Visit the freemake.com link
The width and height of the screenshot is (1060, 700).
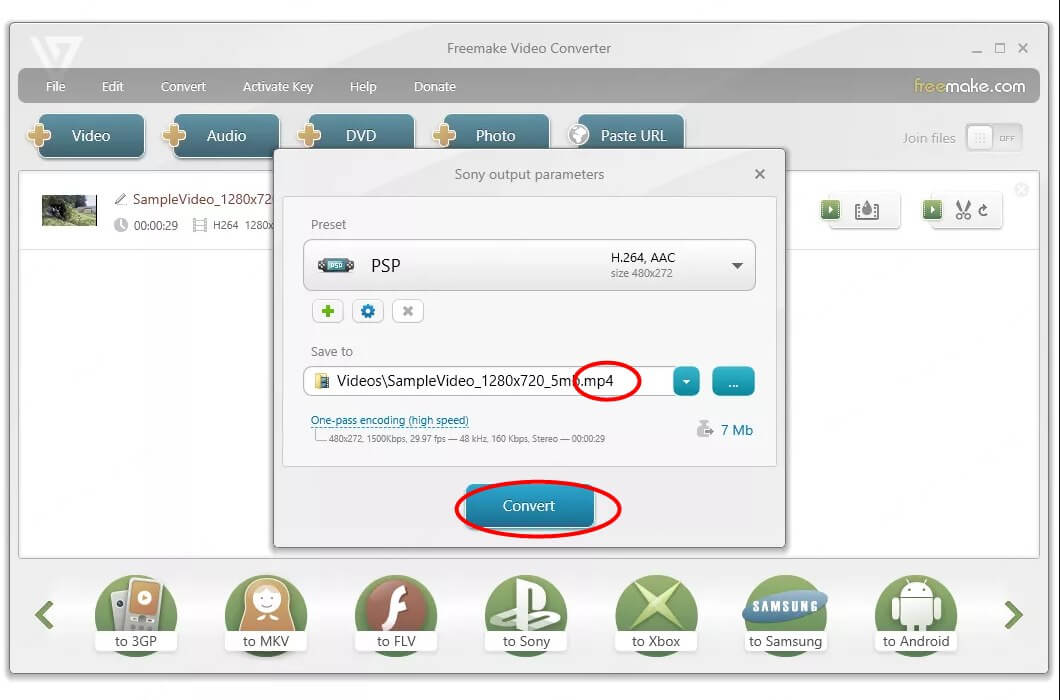[969, 86]
